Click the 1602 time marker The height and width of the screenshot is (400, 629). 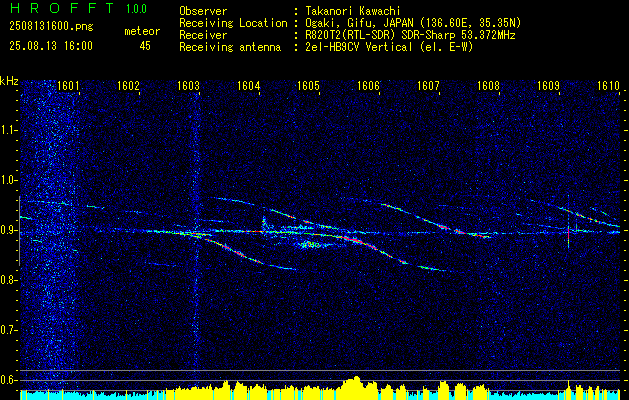(128, 86)
